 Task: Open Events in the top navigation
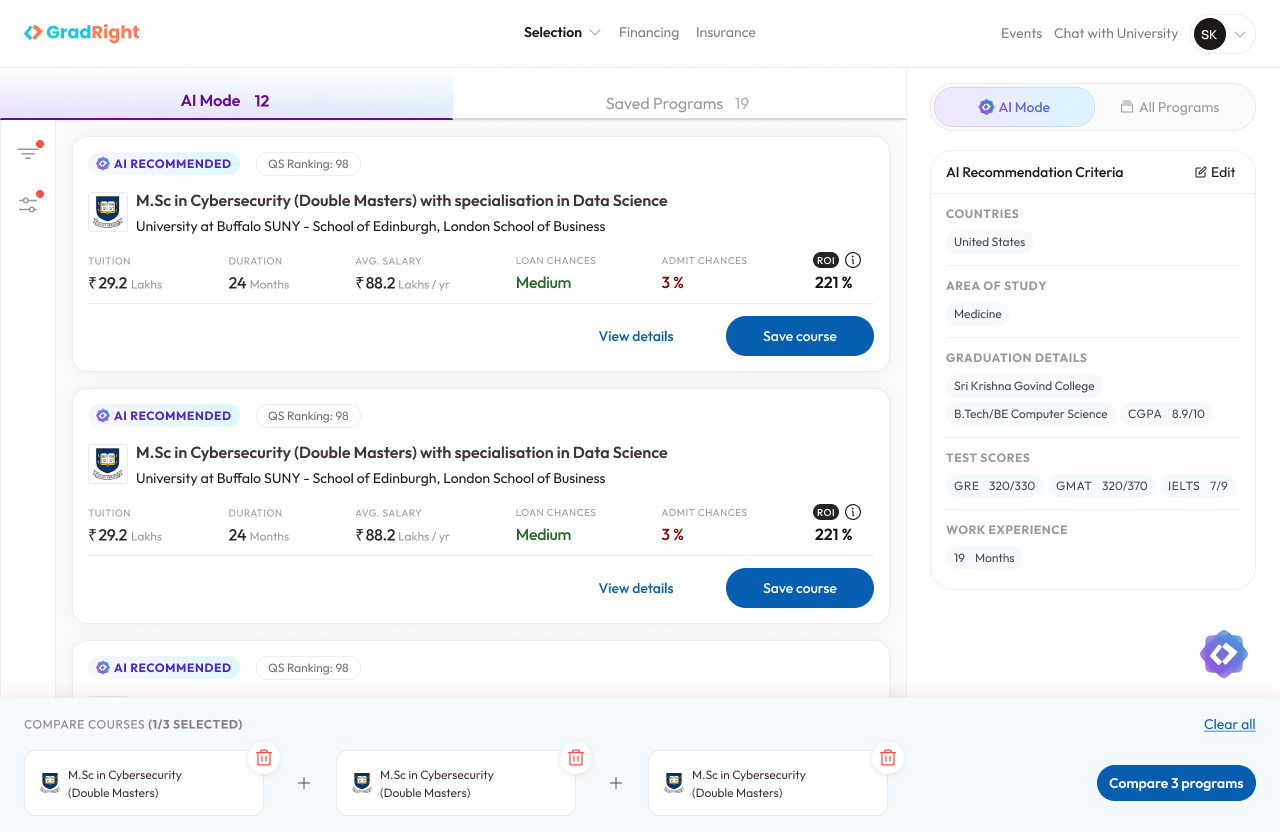1021,34
